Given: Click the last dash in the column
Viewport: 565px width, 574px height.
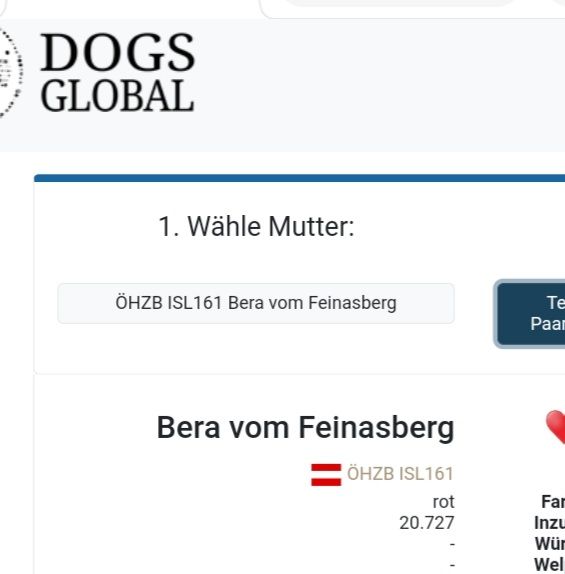Looking at the screenshot, I should (x=452, y=565).
